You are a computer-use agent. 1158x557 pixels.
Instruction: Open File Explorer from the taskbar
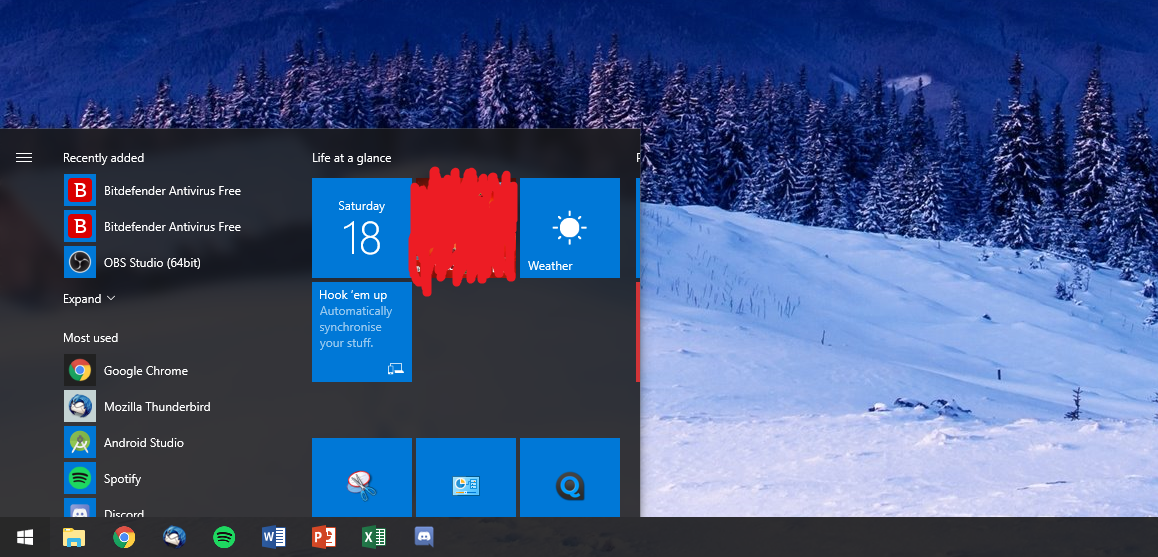74,538
